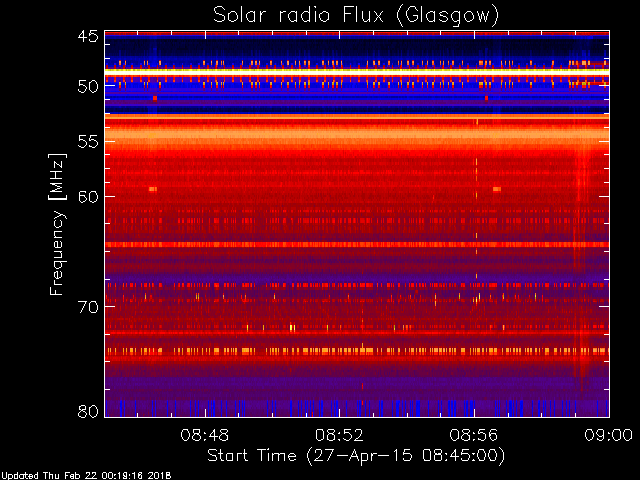Click the "08:56" time tick label

tap(473, 435)
